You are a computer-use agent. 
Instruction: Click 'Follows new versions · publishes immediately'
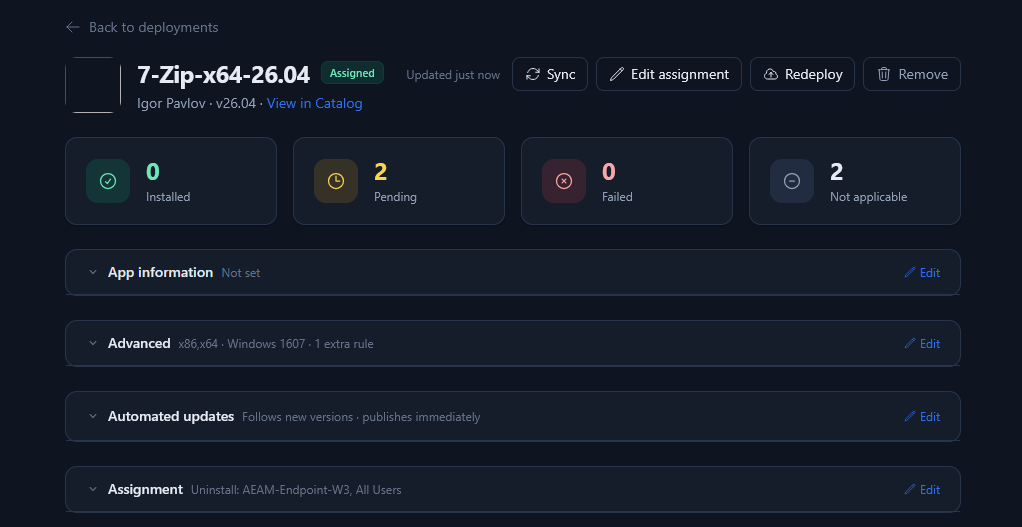361,417
